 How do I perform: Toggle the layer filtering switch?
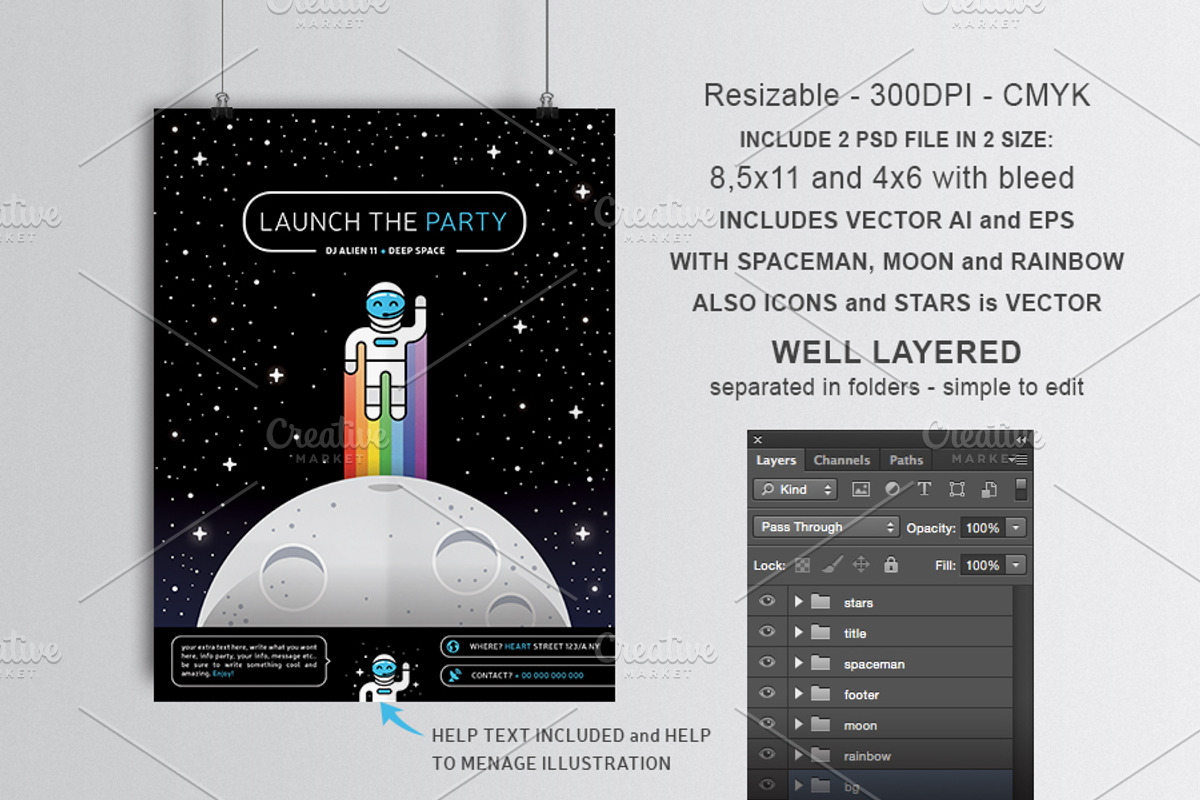(1021, 489)
